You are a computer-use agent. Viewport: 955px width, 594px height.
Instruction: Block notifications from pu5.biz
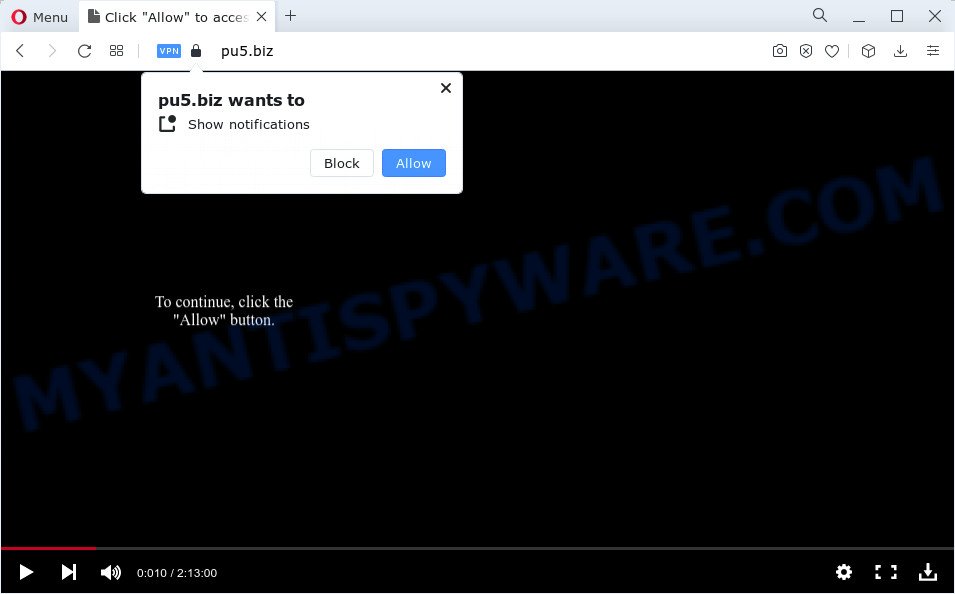342,163
